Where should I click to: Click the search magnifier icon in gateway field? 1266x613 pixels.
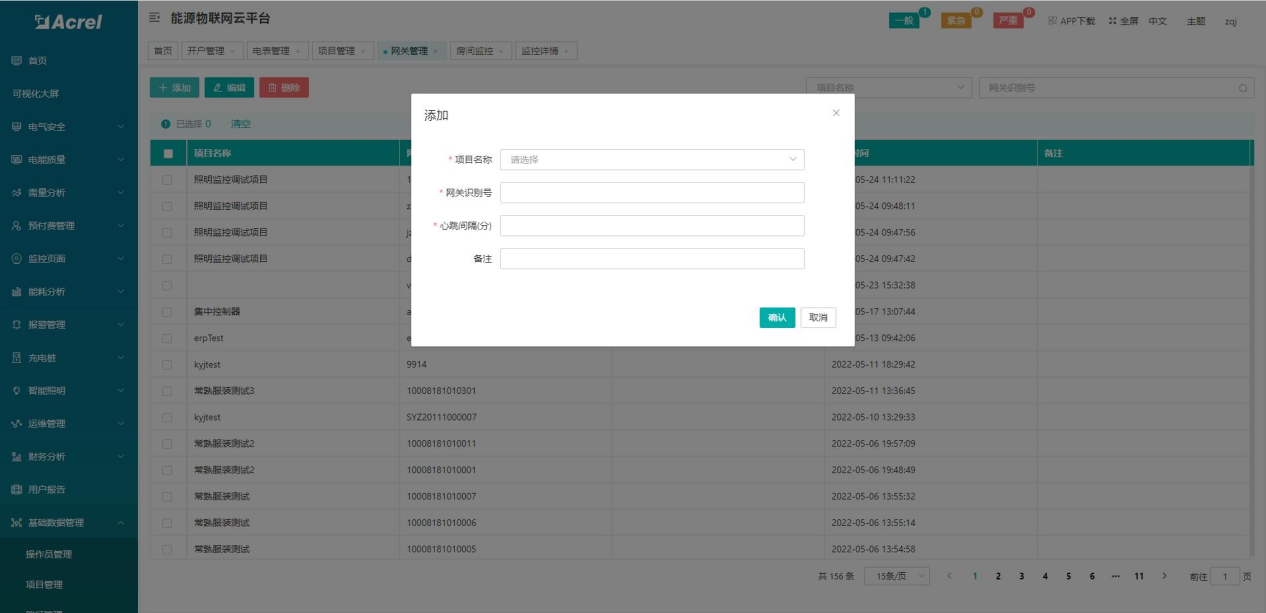click(1244, 88)
